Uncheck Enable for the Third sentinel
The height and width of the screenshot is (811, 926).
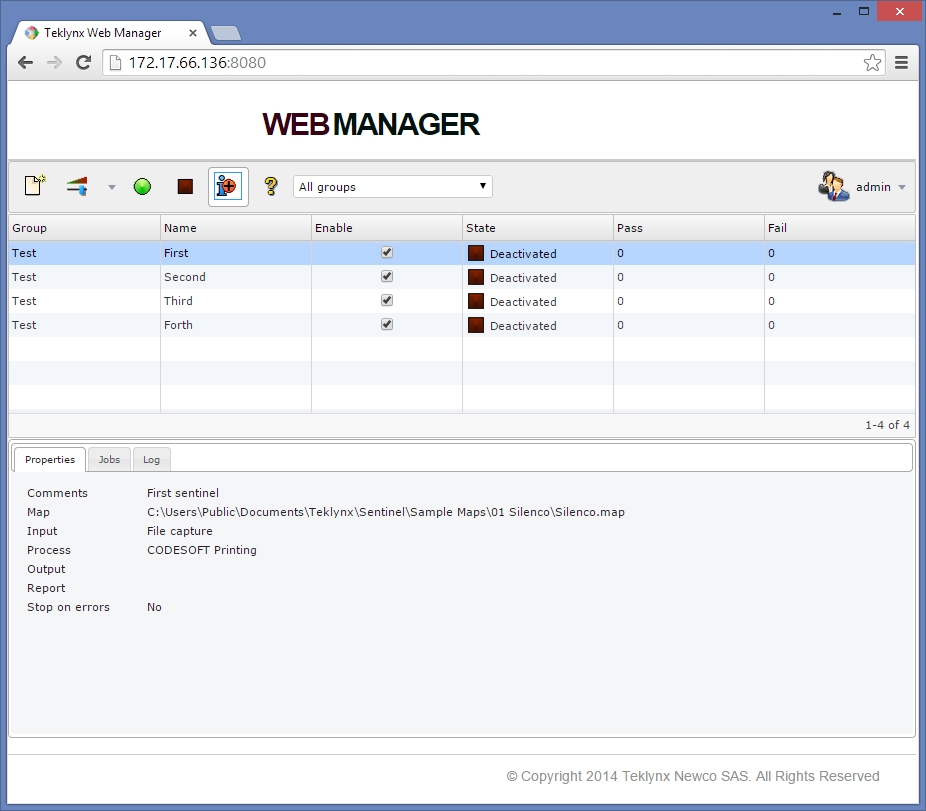[387, 300]
